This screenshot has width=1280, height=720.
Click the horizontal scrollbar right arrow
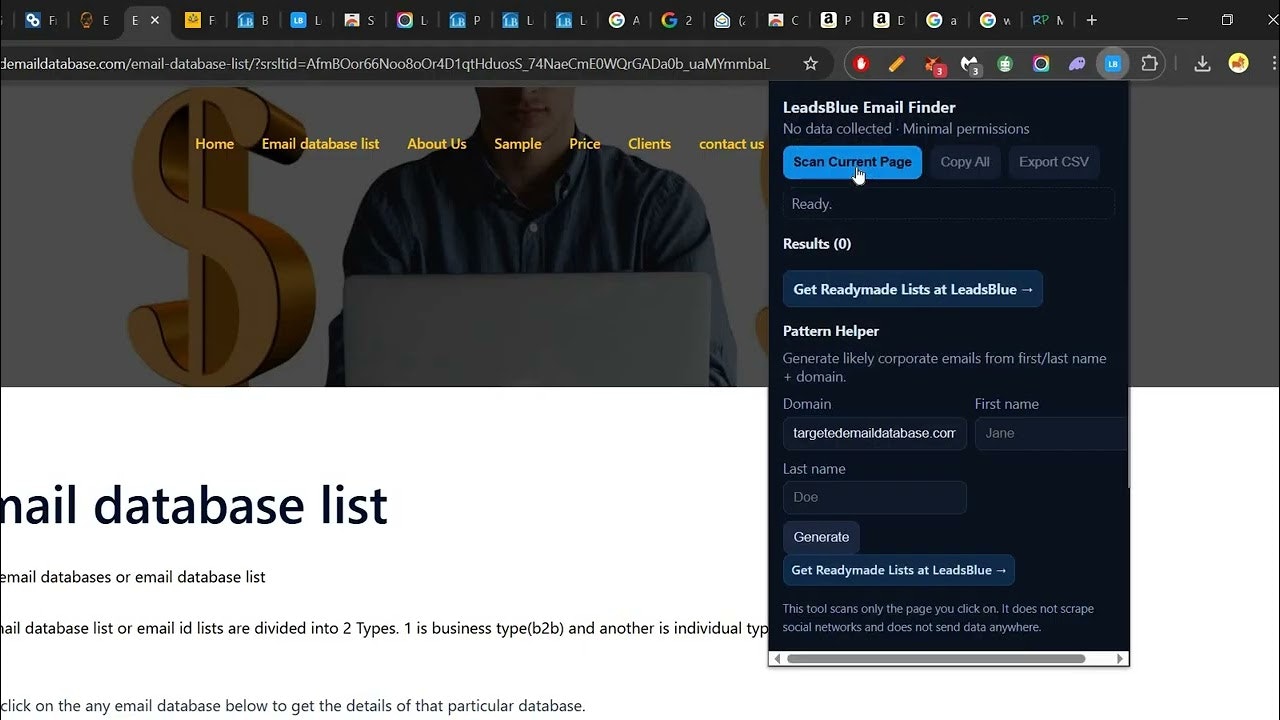pyautogui.click(x=1120, y=658)
